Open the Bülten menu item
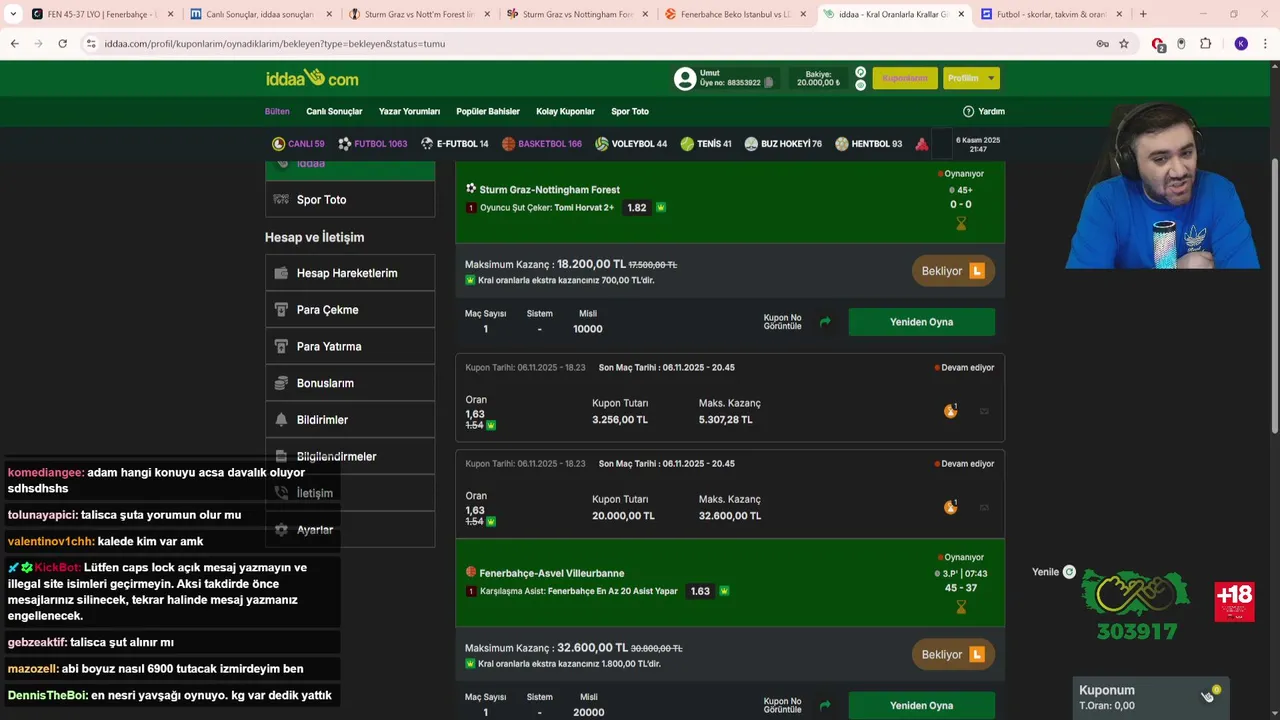1280x720 pixels. (277, 111)
